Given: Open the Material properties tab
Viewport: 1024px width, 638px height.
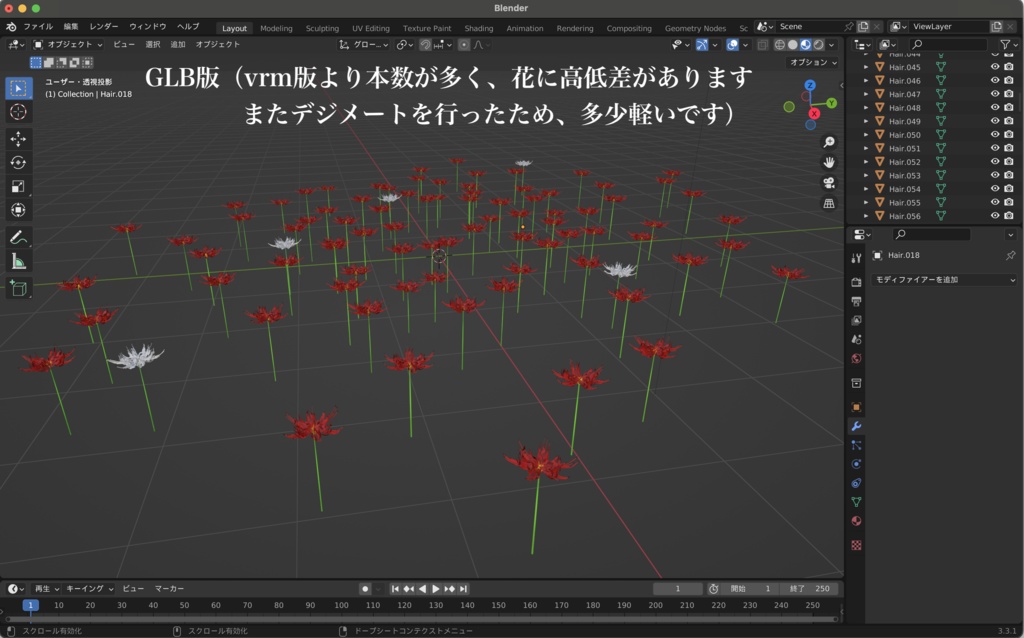Looking at the screenshot, I should [856, 520].
